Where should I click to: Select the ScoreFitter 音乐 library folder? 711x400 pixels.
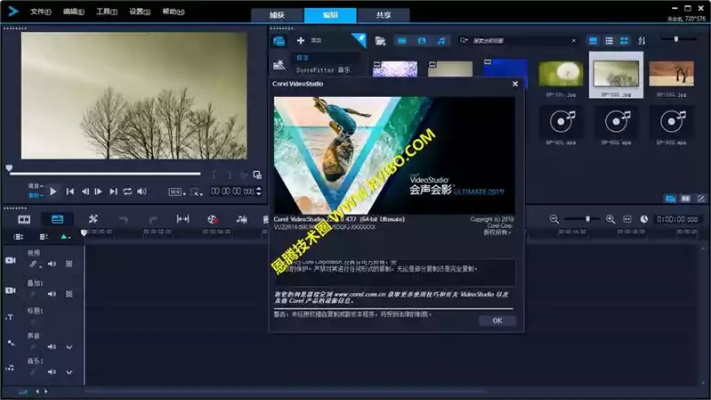[323, 70]
